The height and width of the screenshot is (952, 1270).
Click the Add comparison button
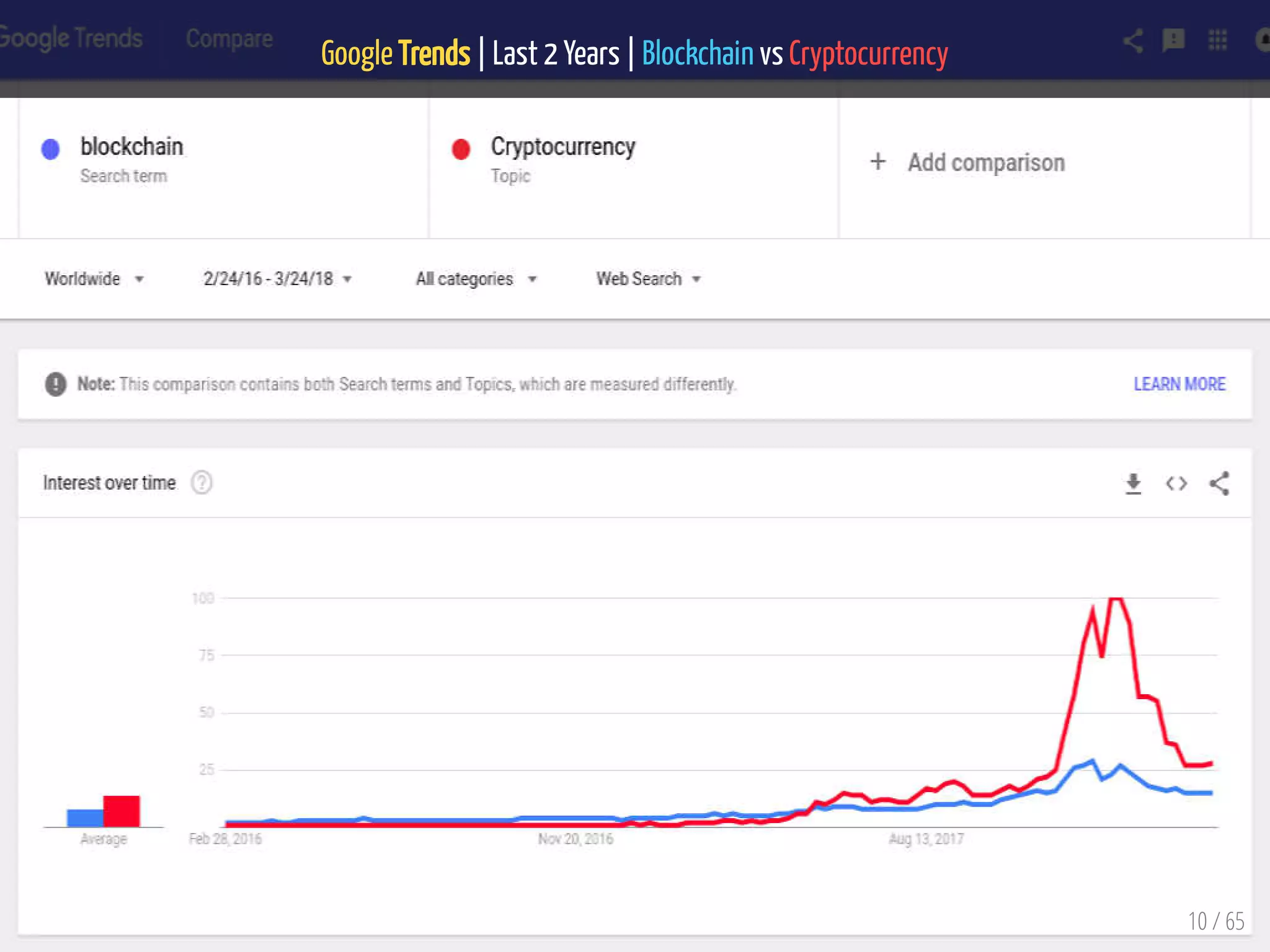(985, 162)
